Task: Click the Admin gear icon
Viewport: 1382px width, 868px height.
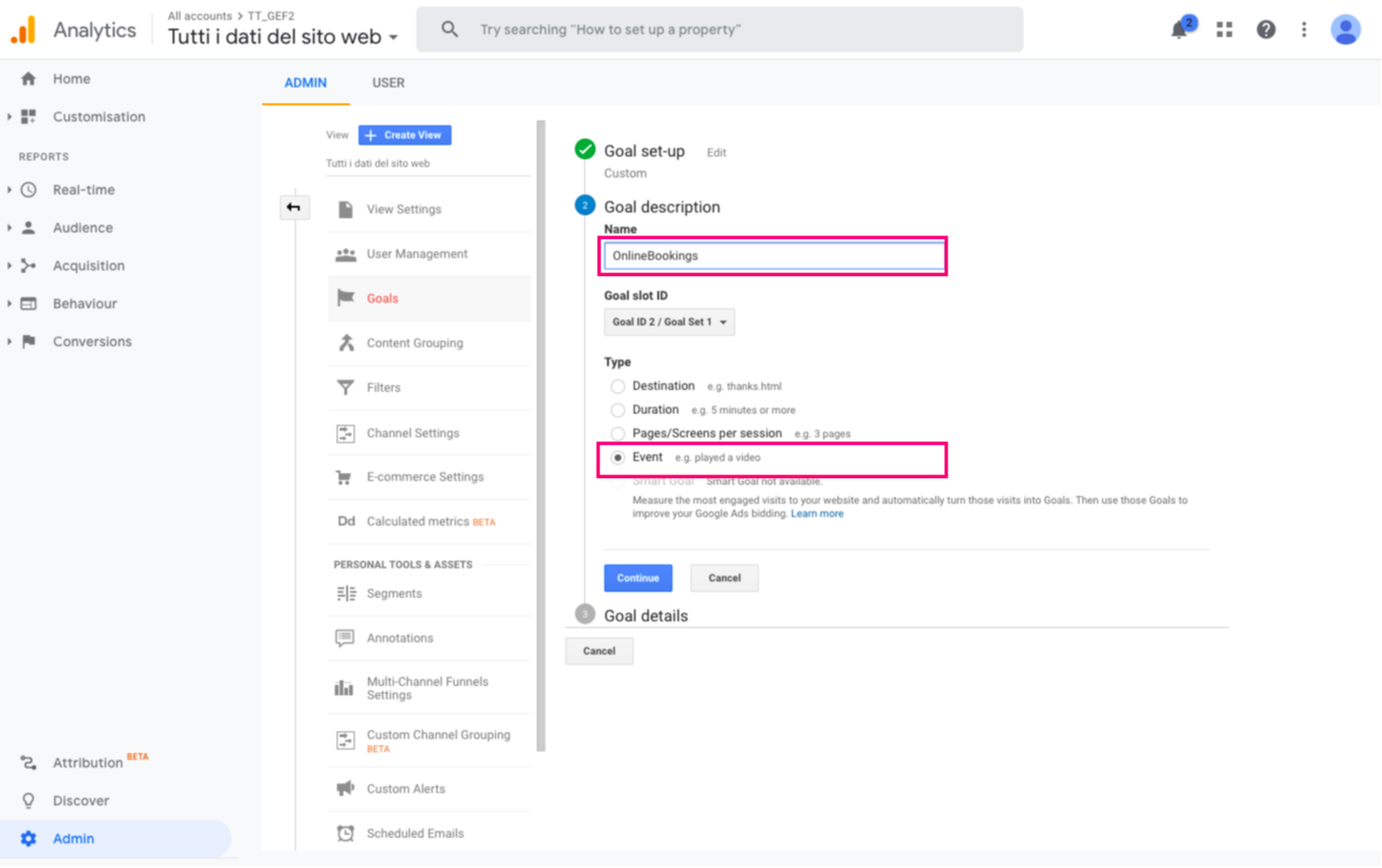Action: pyautogui.click(x=28, y=839)
